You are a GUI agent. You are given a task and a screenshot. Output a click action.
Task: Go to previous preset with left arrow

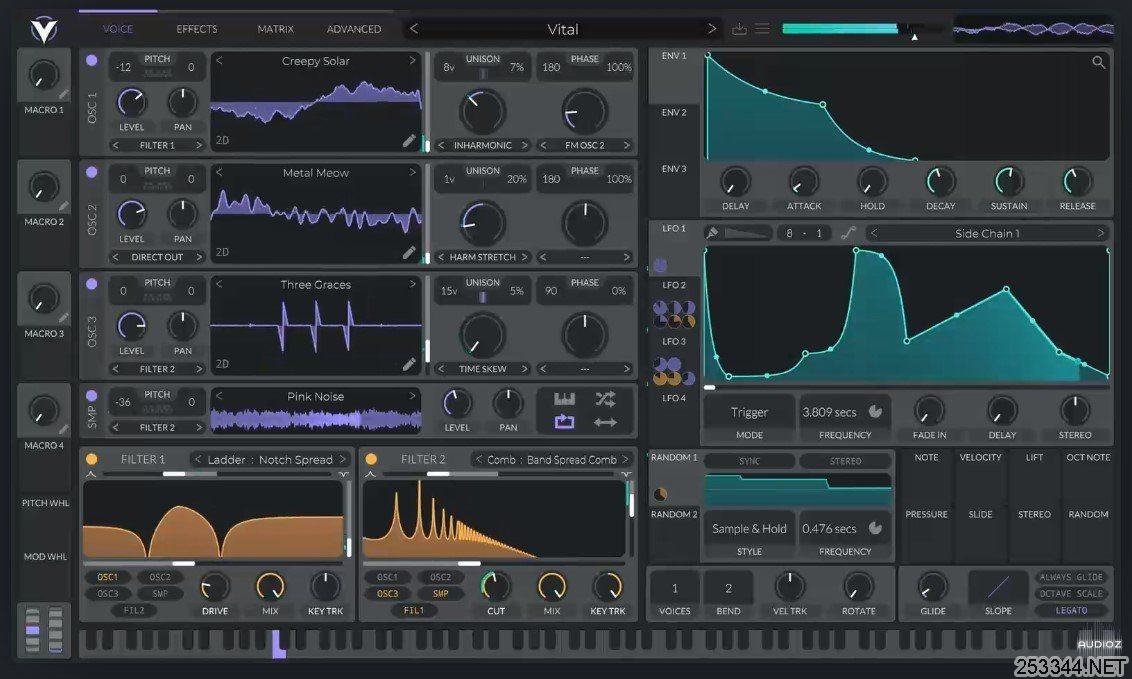(x=414, y=29)
